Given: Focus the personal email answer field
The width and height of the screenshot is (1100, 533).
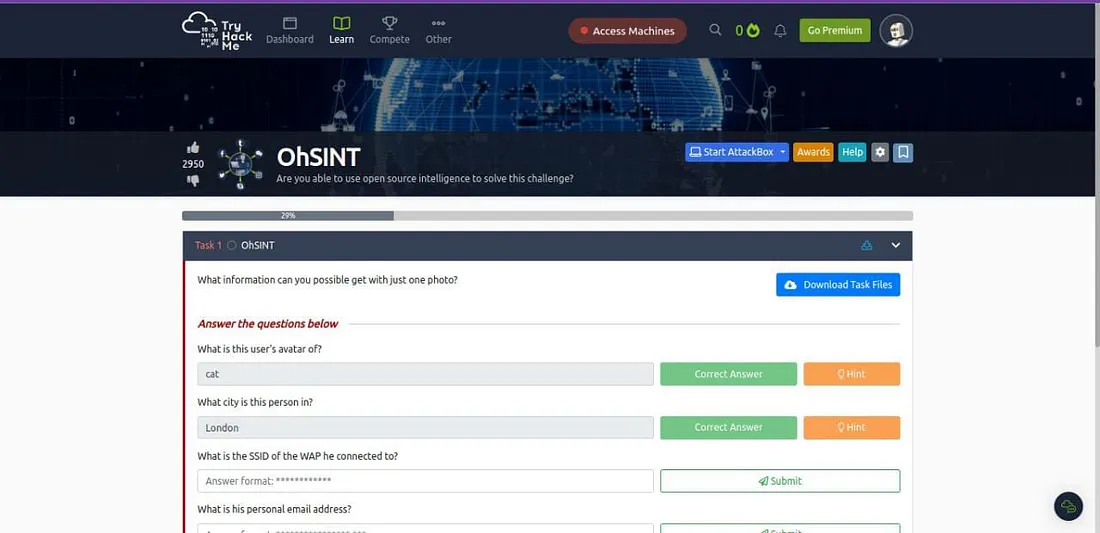Looking at the screenshot, I should click(425, 528).
